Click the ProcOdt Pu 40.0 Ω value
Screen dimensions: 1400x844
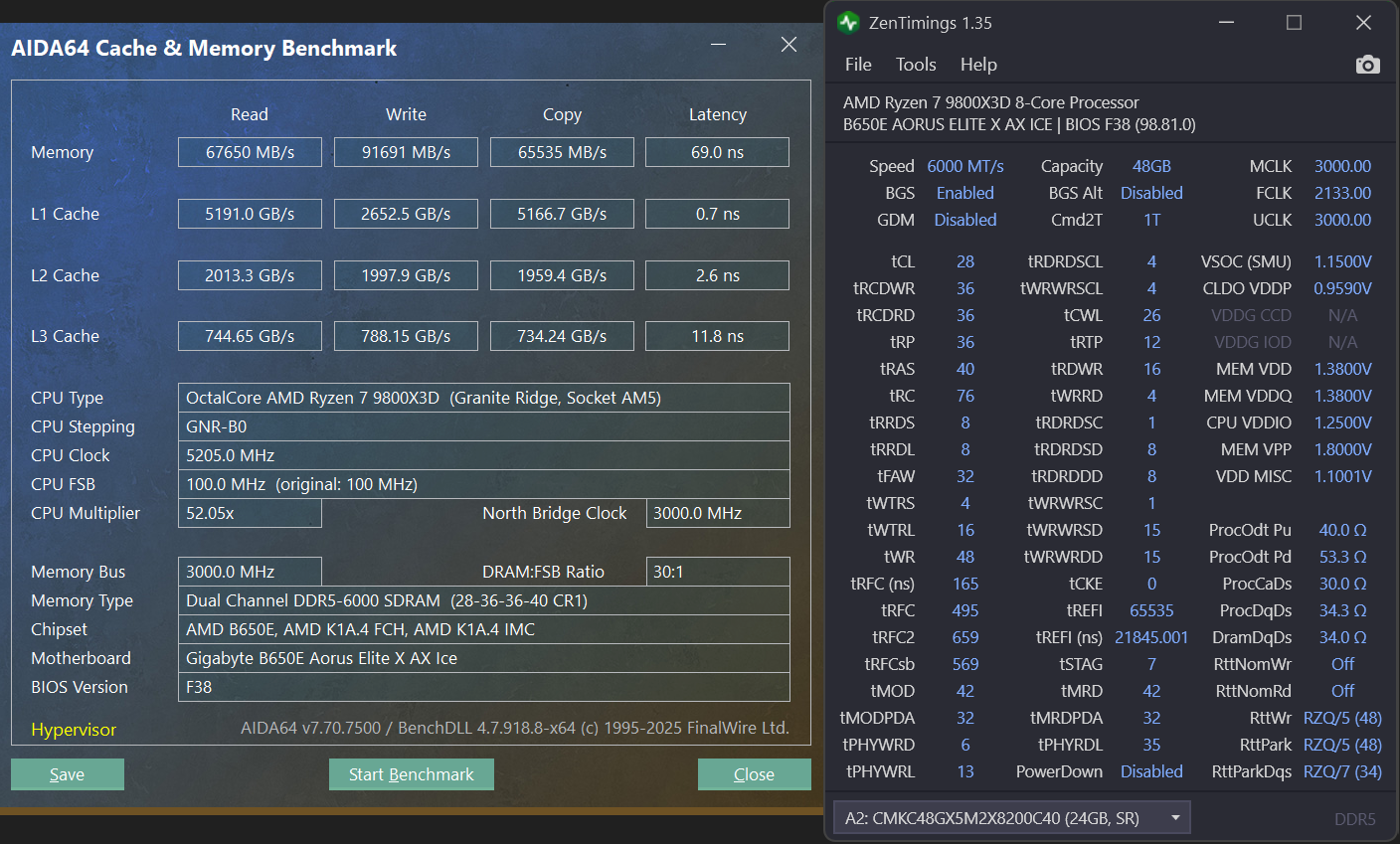click(1343, 530)
